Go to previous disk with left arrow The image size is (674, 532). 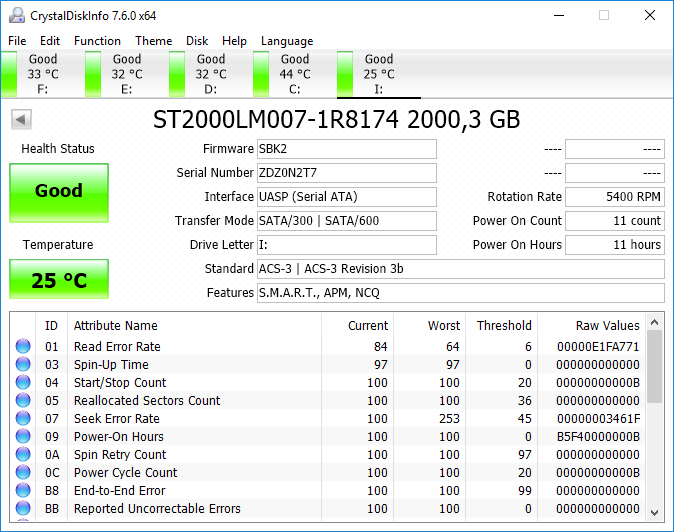coord(21,119)
